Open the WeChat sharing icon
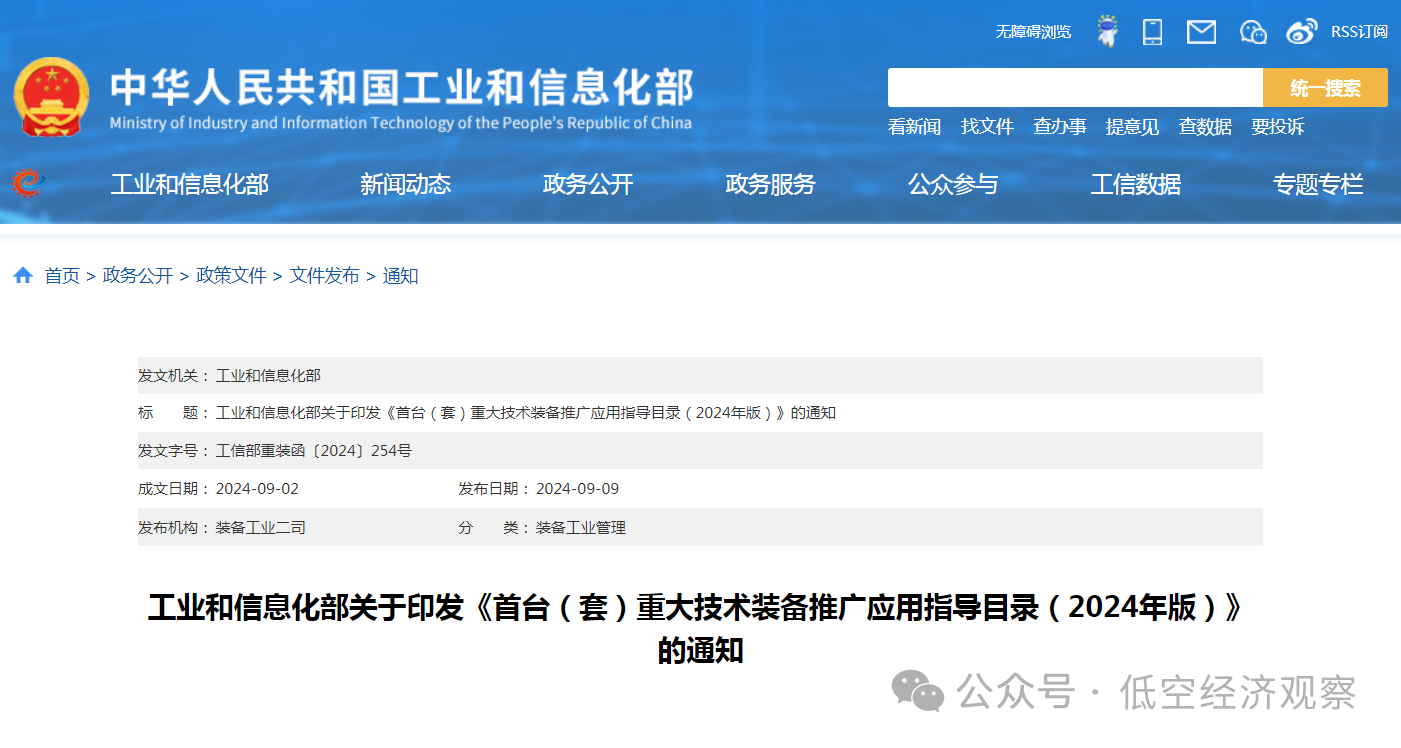Viewport: 1401px width, 748px height. pyautogui.click(x=1252, y=31)
